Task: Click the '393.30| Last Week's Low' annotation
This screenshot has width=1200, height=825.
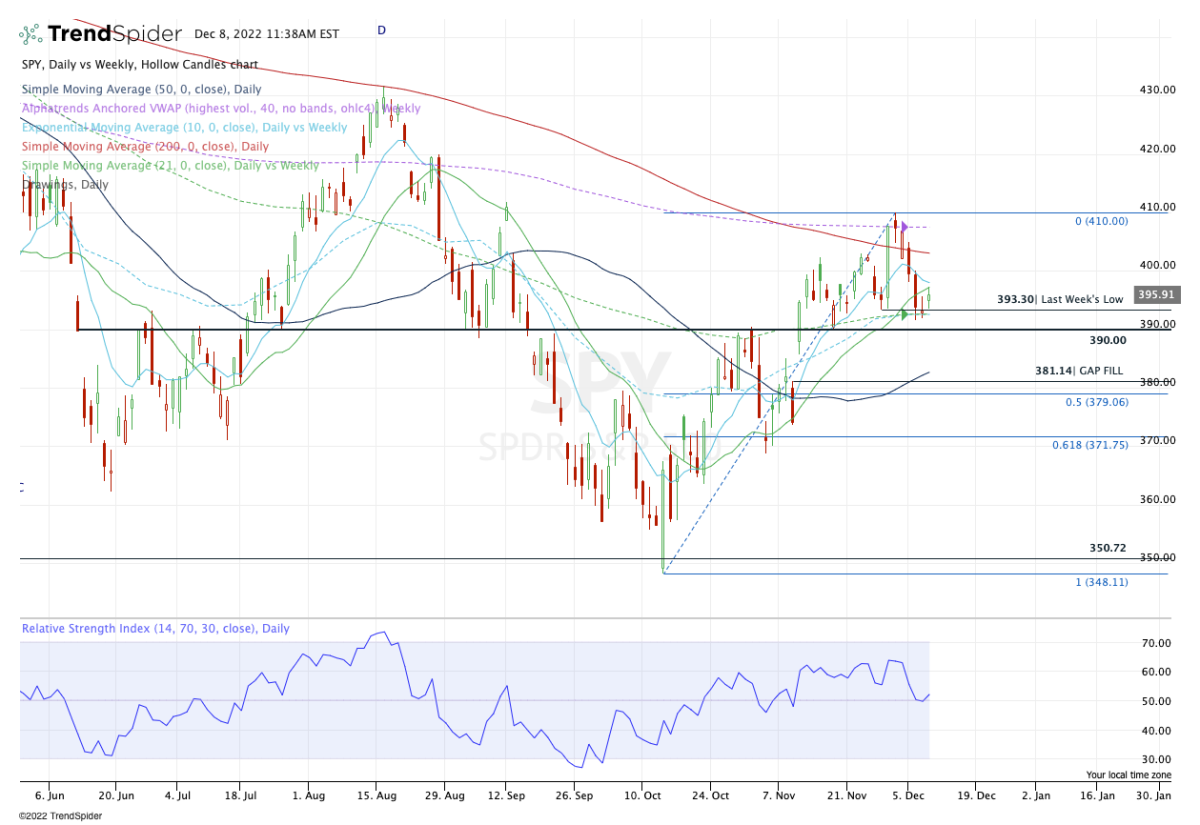Action: 1060,299
